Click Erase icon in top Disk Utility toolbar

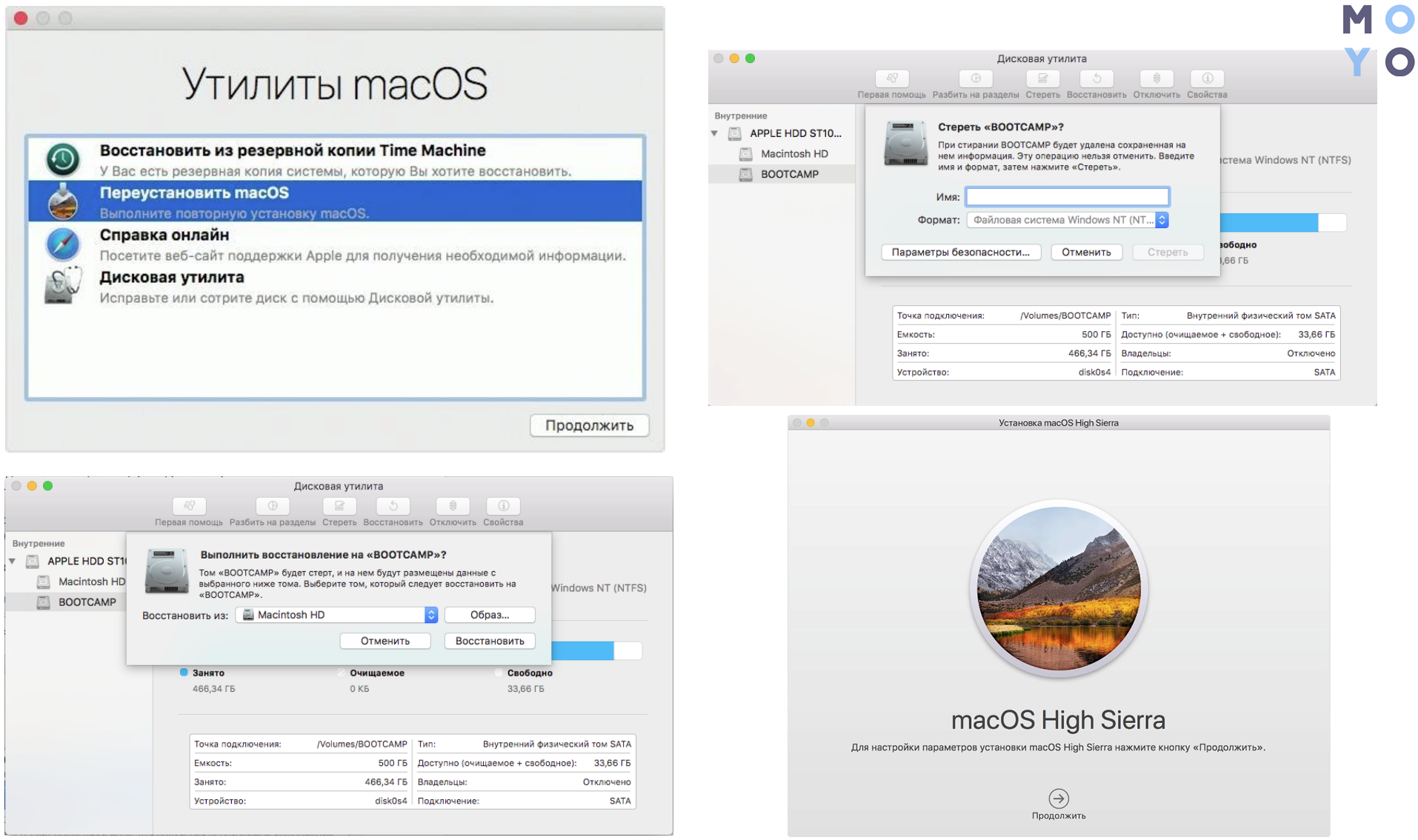pos(1042,79)
